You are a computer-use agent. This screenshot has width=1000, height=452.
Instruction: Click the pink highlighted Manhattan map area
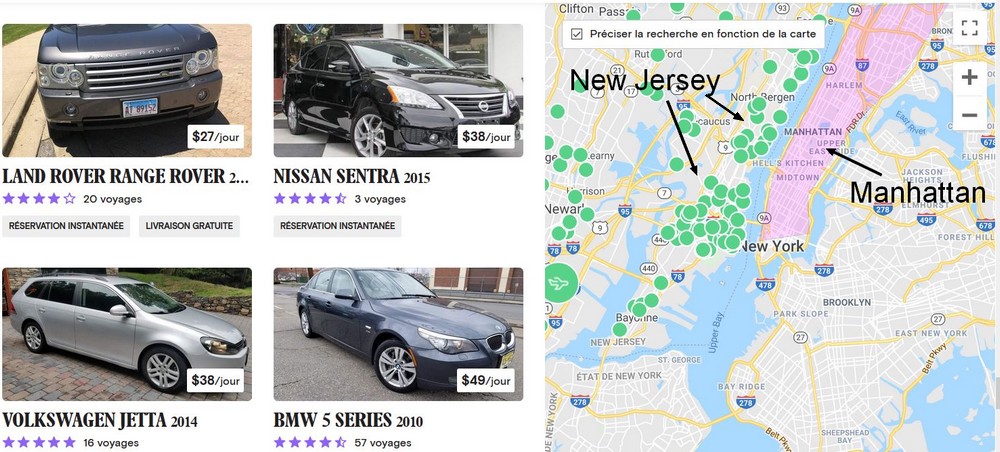coord(829,128)
